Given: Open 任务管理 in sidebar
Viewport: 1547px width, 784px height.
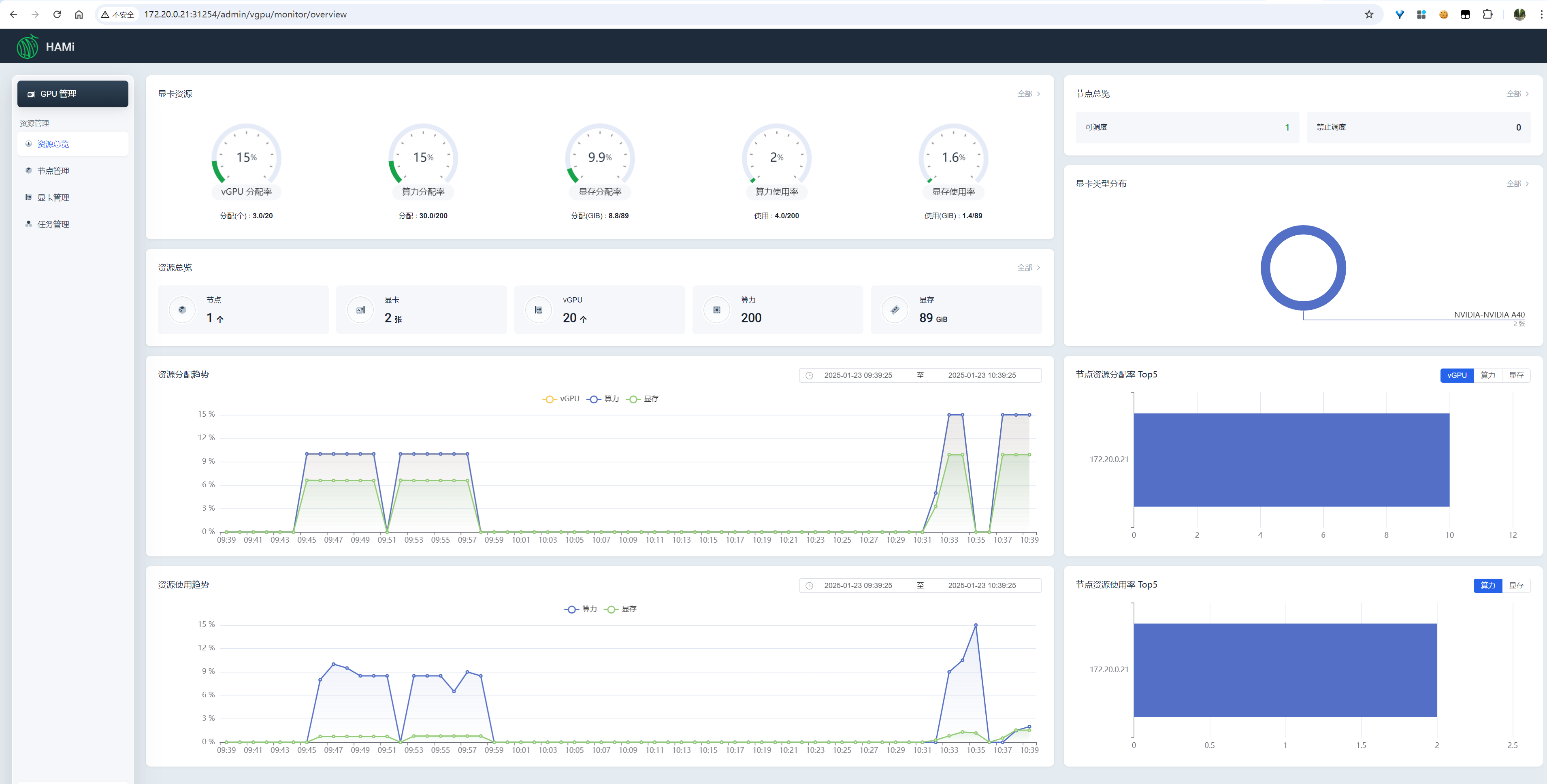Looking at the screenshot, I should click(x=53, y=224).
